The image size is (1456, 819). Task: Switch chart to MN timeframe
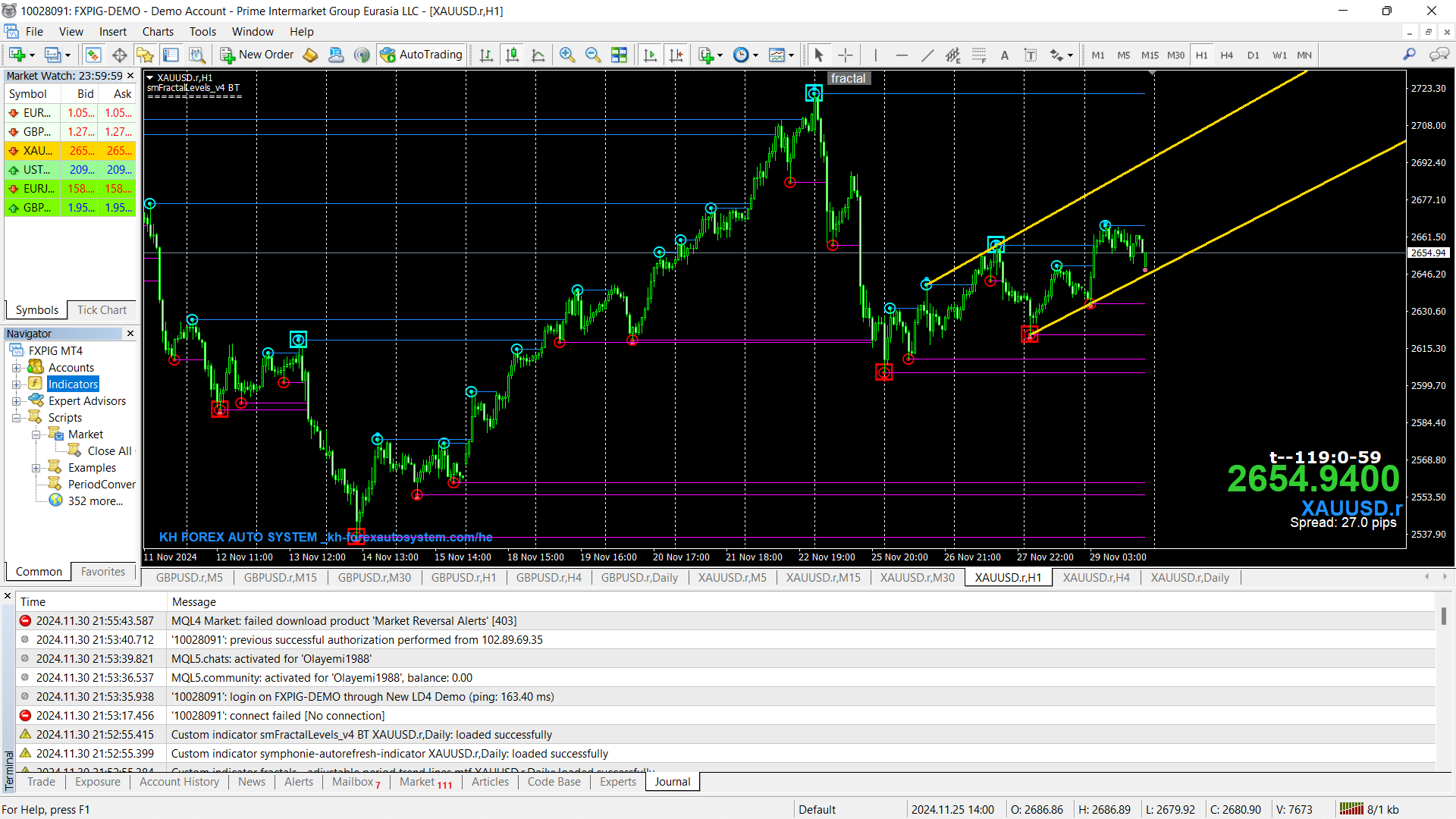(1304, 55)
